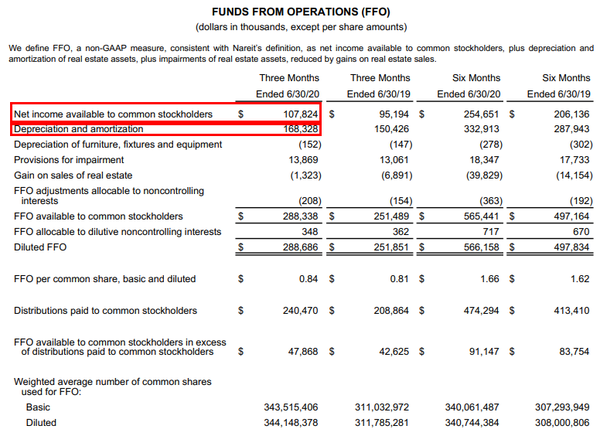This screenshot has width=600, height=436.
Task: Select value (302) in furniture depreciation row
Action: 581,144
